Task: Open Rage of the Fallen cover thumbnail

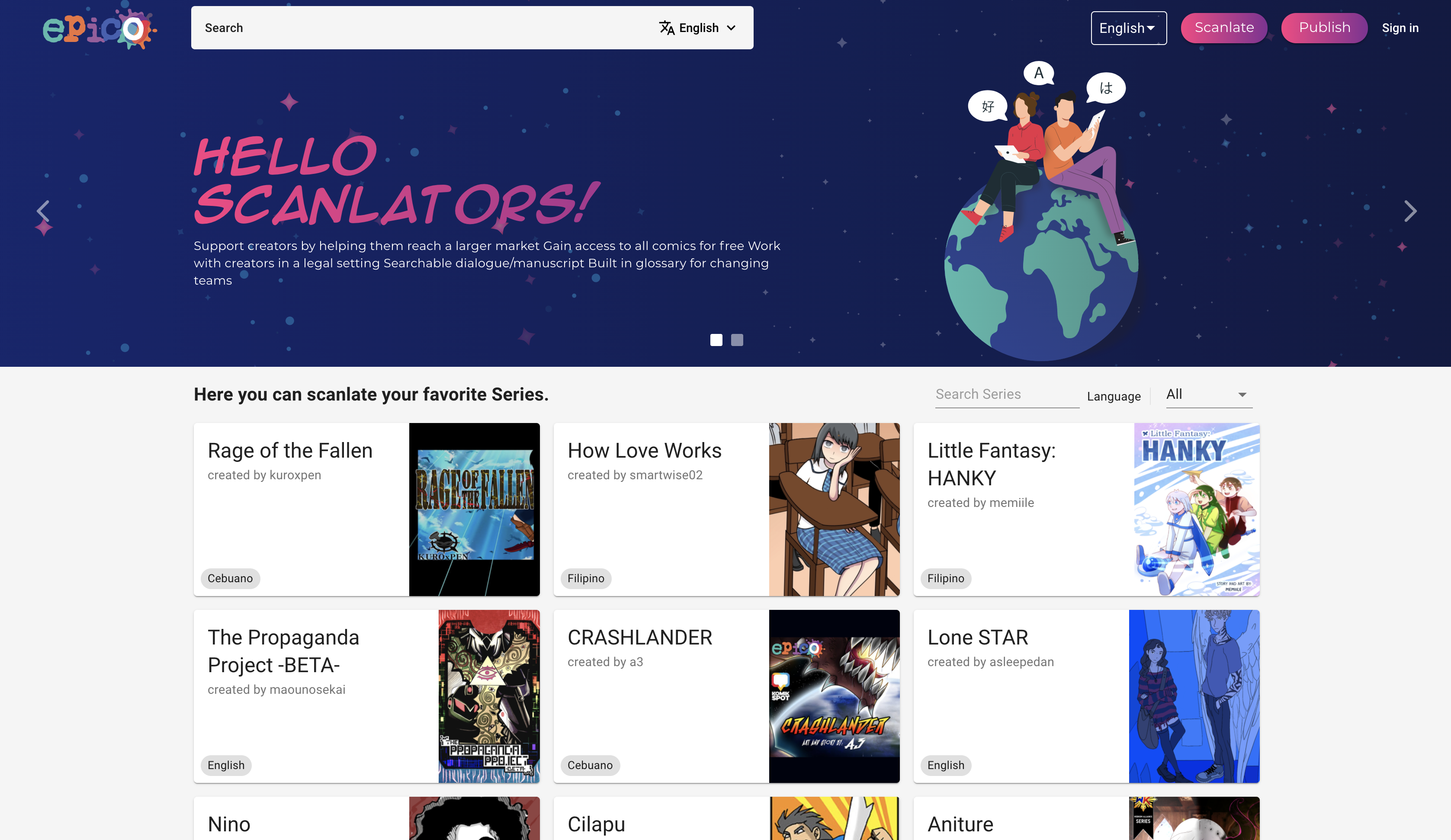Action: (x=474, y=509)
